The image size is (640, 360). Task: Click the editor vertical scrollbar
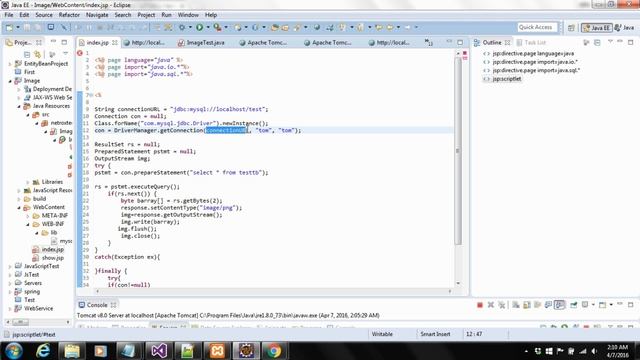(458, 151)
